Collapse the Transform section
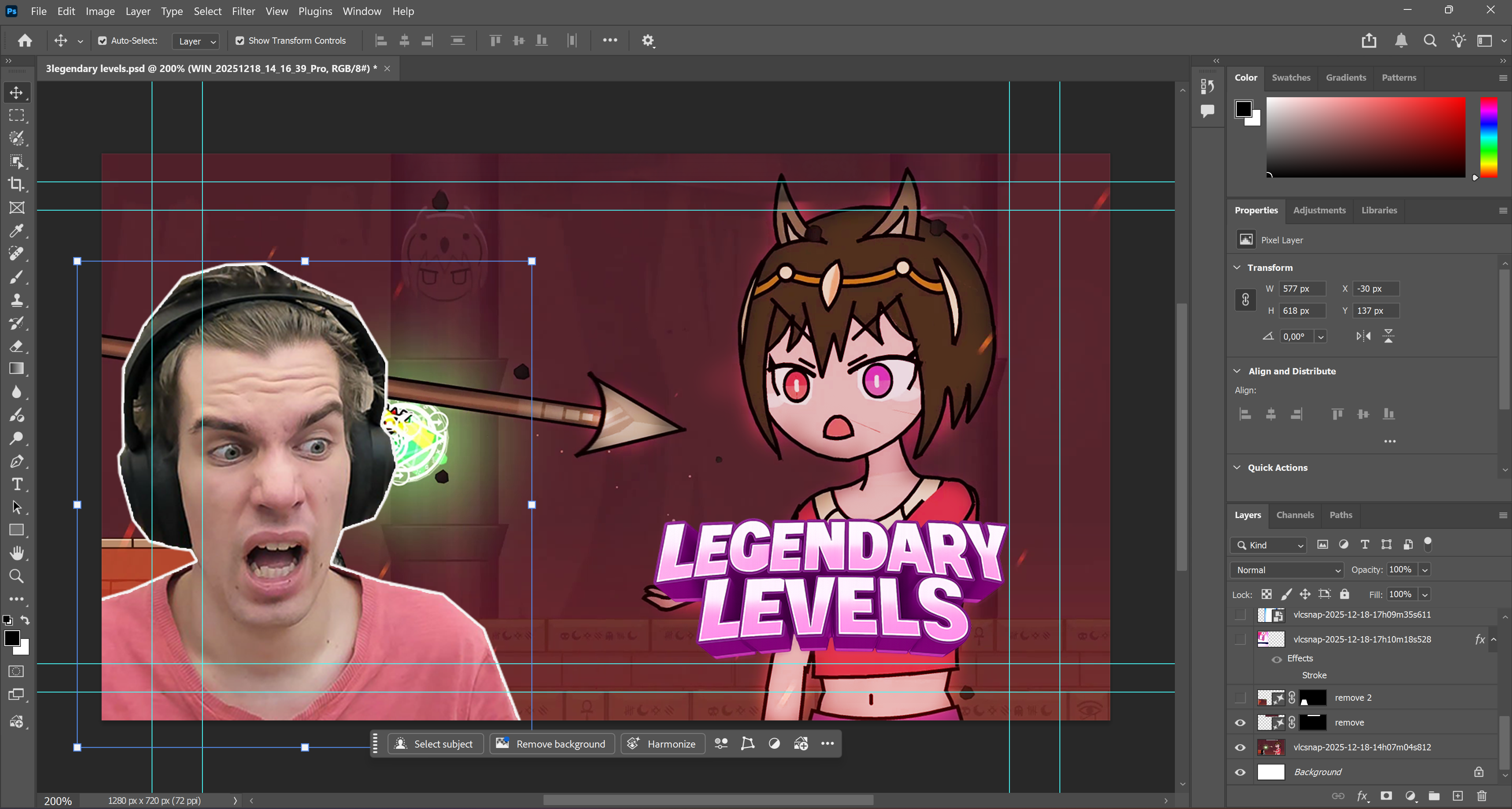 [1237, 268]
